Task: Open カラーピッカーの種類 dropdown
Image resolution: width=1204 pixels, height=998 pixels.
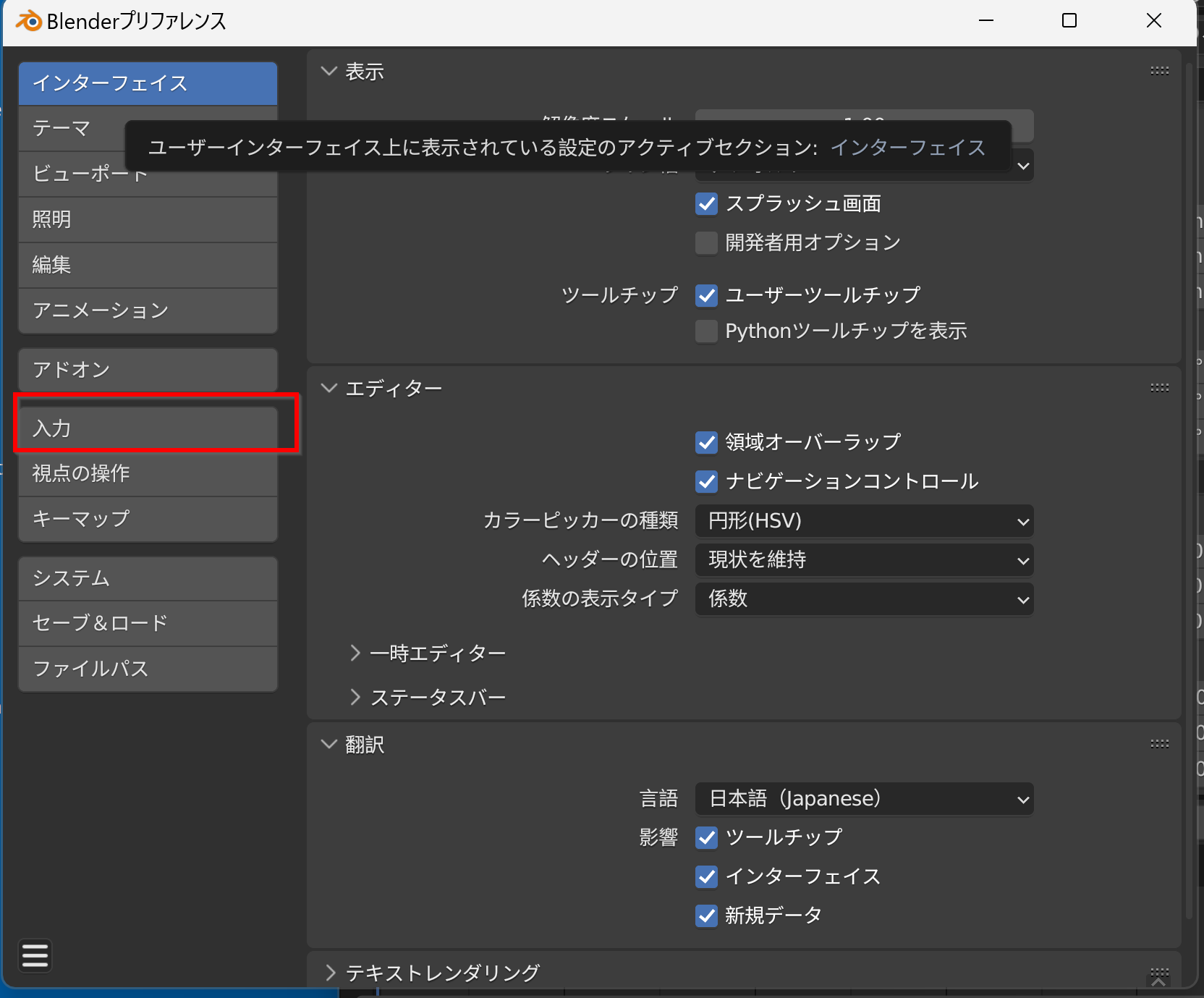Action: pyautogui.click(x=864, y=521)
